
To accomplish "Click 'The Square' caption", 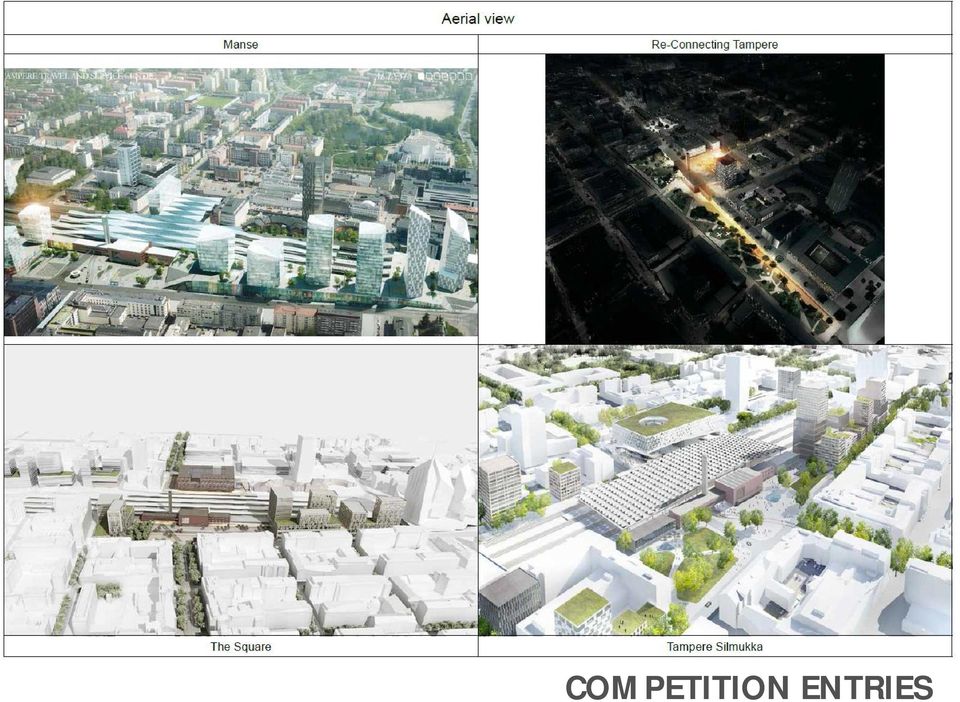I will point(241,646).
